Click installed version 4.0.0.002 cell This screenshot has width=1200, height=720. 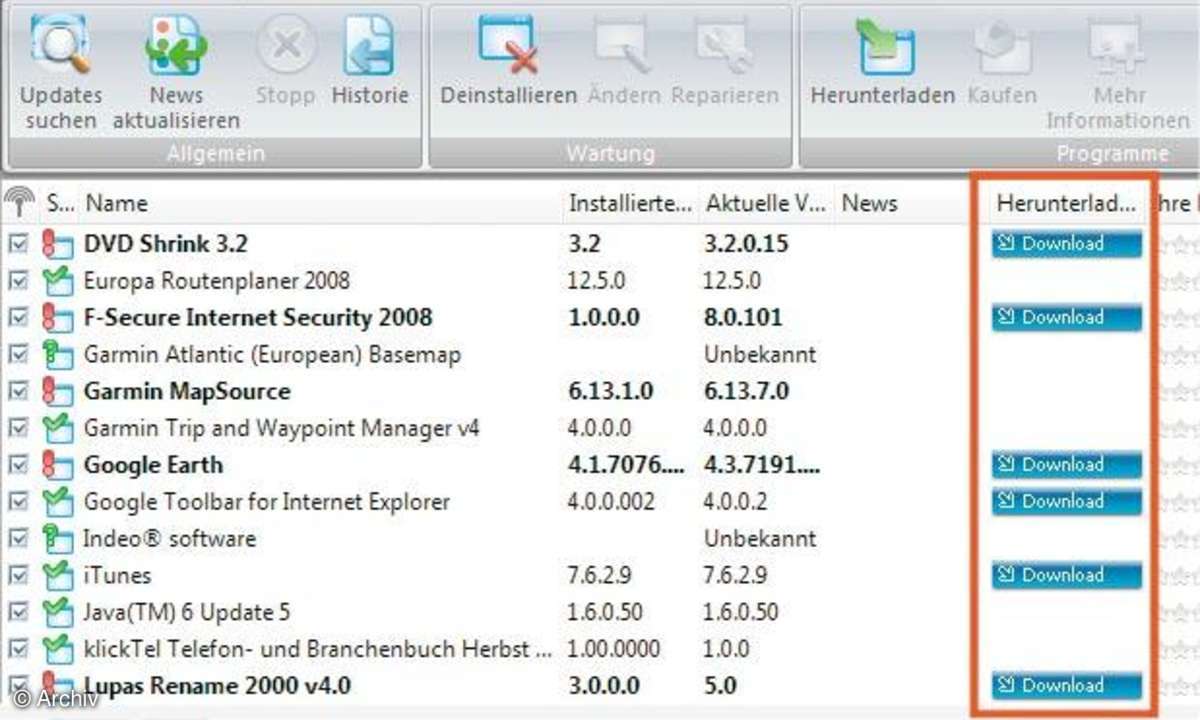tap(611, 502)
